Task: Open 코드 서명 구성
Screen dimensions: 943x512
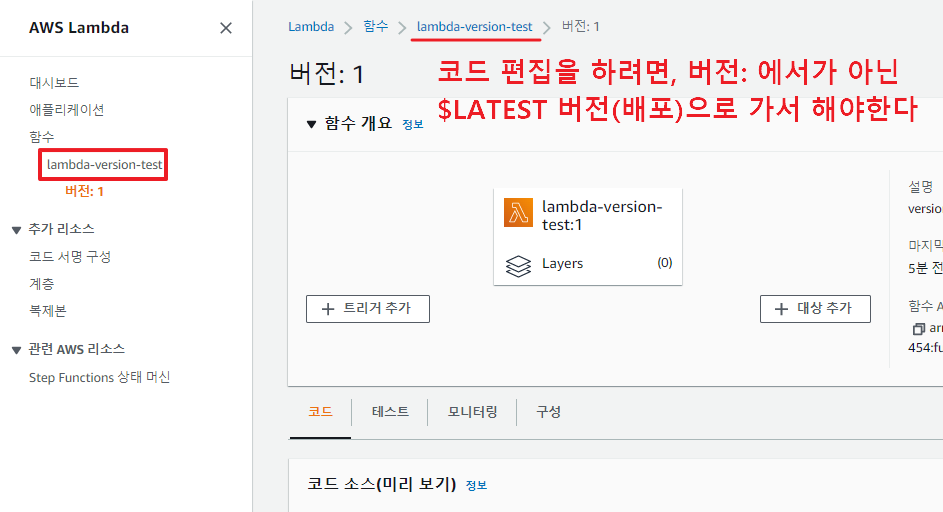Action: (x=70, y=256)
